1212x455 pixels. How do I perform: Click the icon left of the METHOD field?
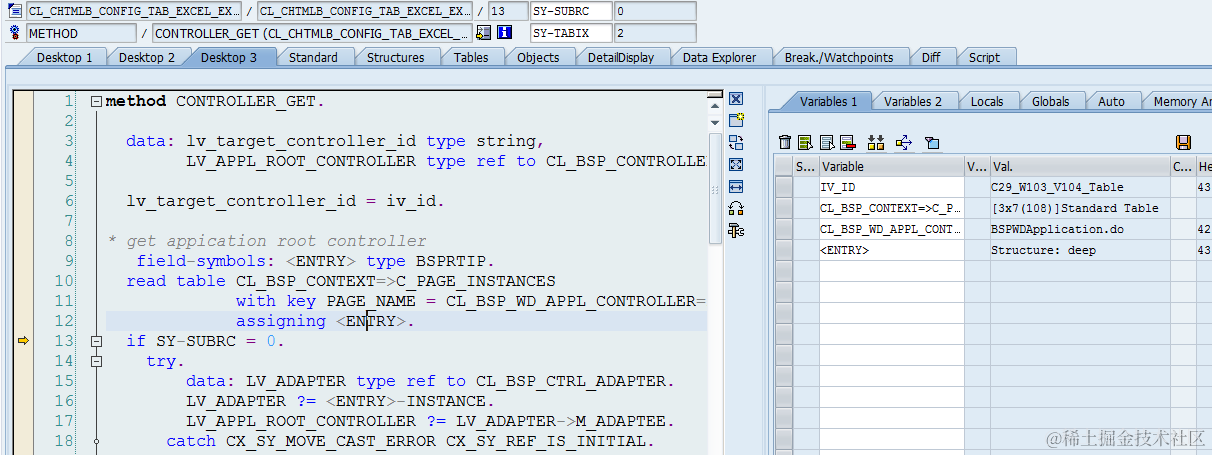[14, 33]
